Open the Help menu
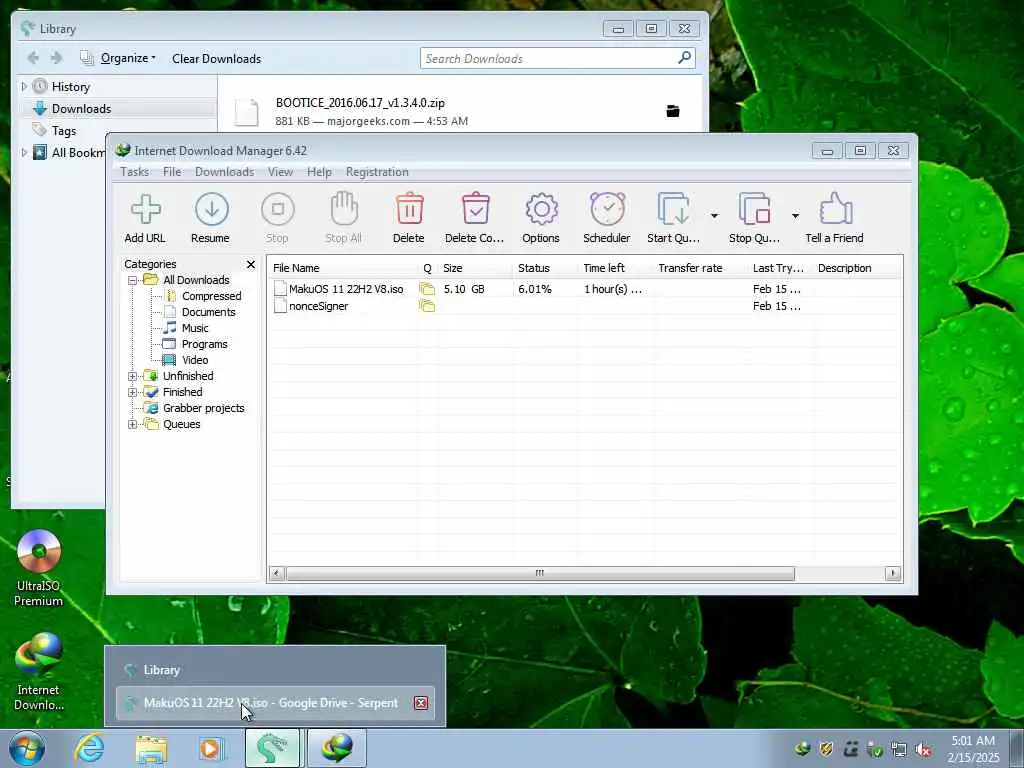Screen dimensions: 1024x768 point(319,172)
